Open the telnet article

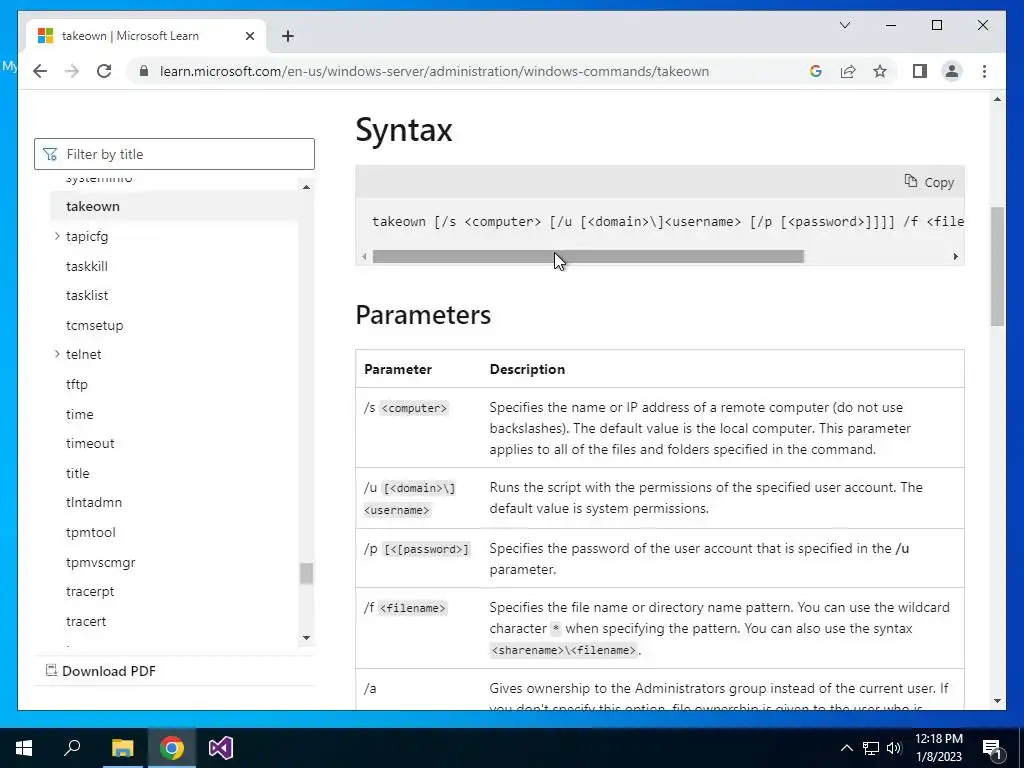(84, 354)
